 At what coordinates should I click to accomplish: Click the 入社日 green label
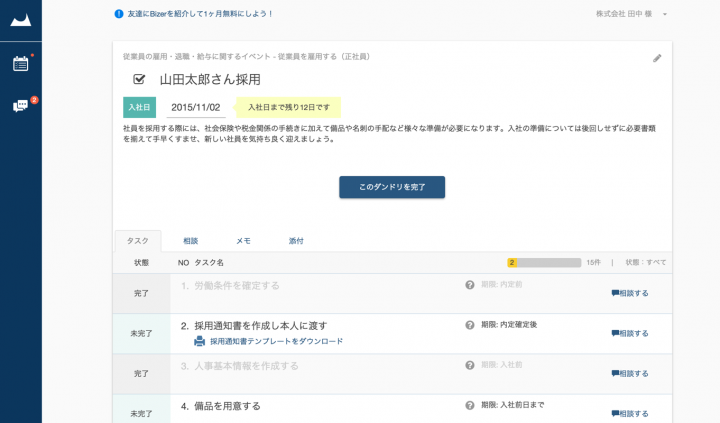(x=140, y=107)
